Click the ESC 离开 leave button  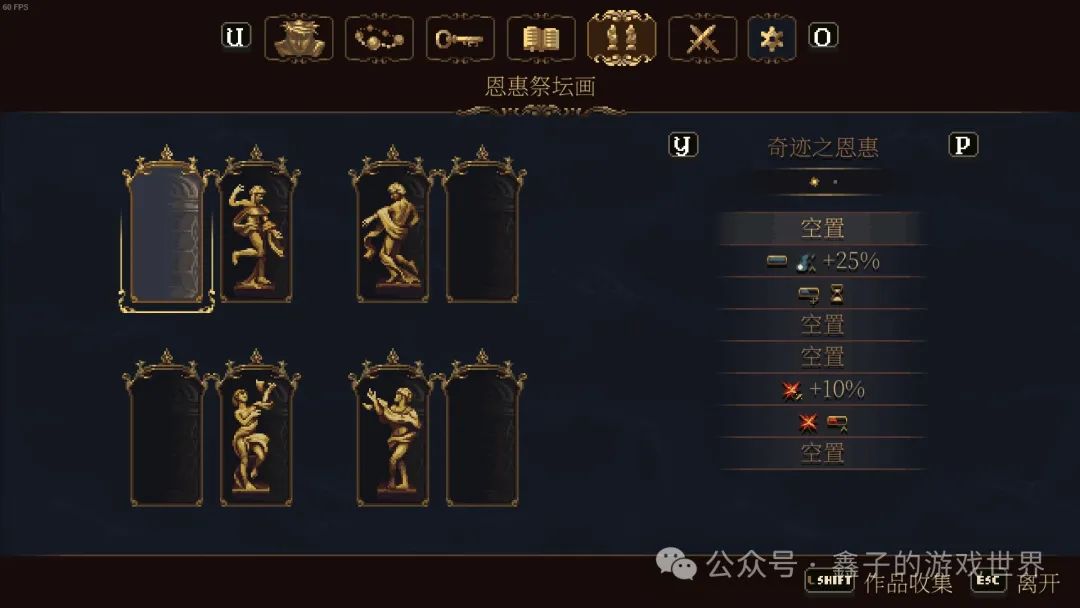(1015, 583)
